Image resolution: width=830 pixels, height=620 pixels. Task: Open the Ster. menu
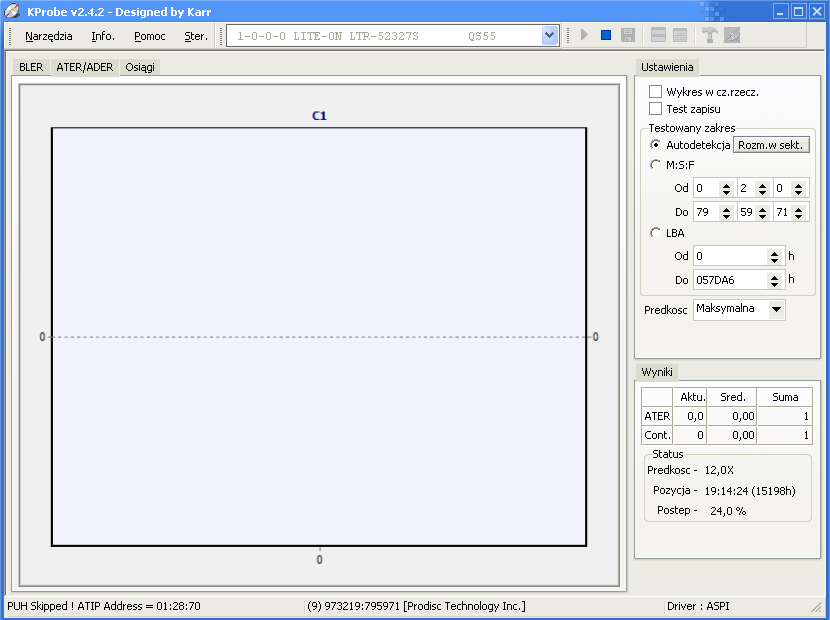(x=196, y=36)
